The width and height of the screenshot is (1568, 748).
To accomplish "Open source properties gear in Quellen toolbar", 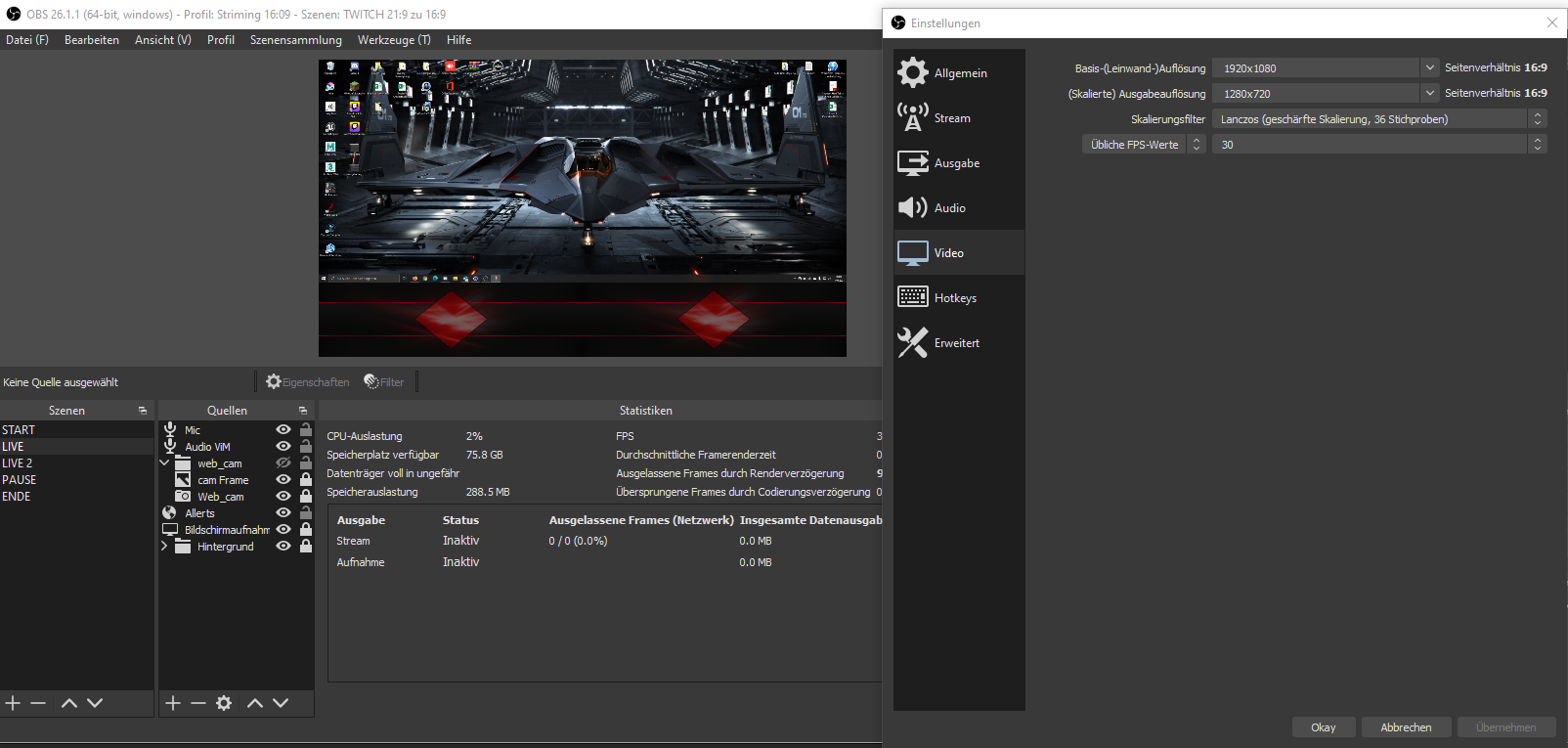I will click(x=224, y=703).
